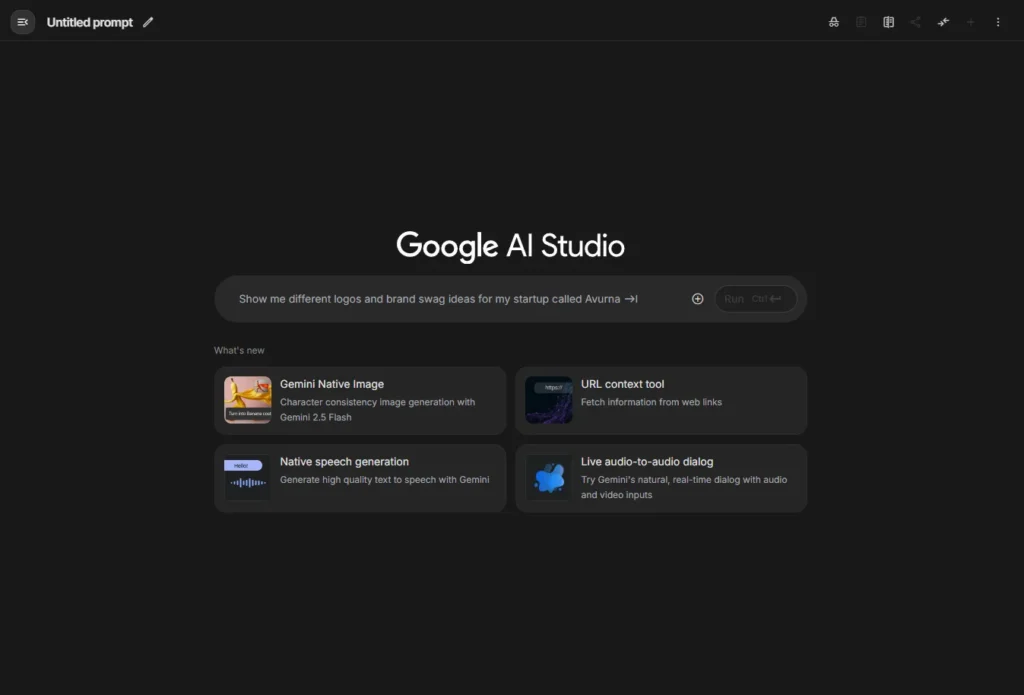Click the circled plus icon in the prompt box
This screenshot has width=1024, height=695.
pos(697,299)
